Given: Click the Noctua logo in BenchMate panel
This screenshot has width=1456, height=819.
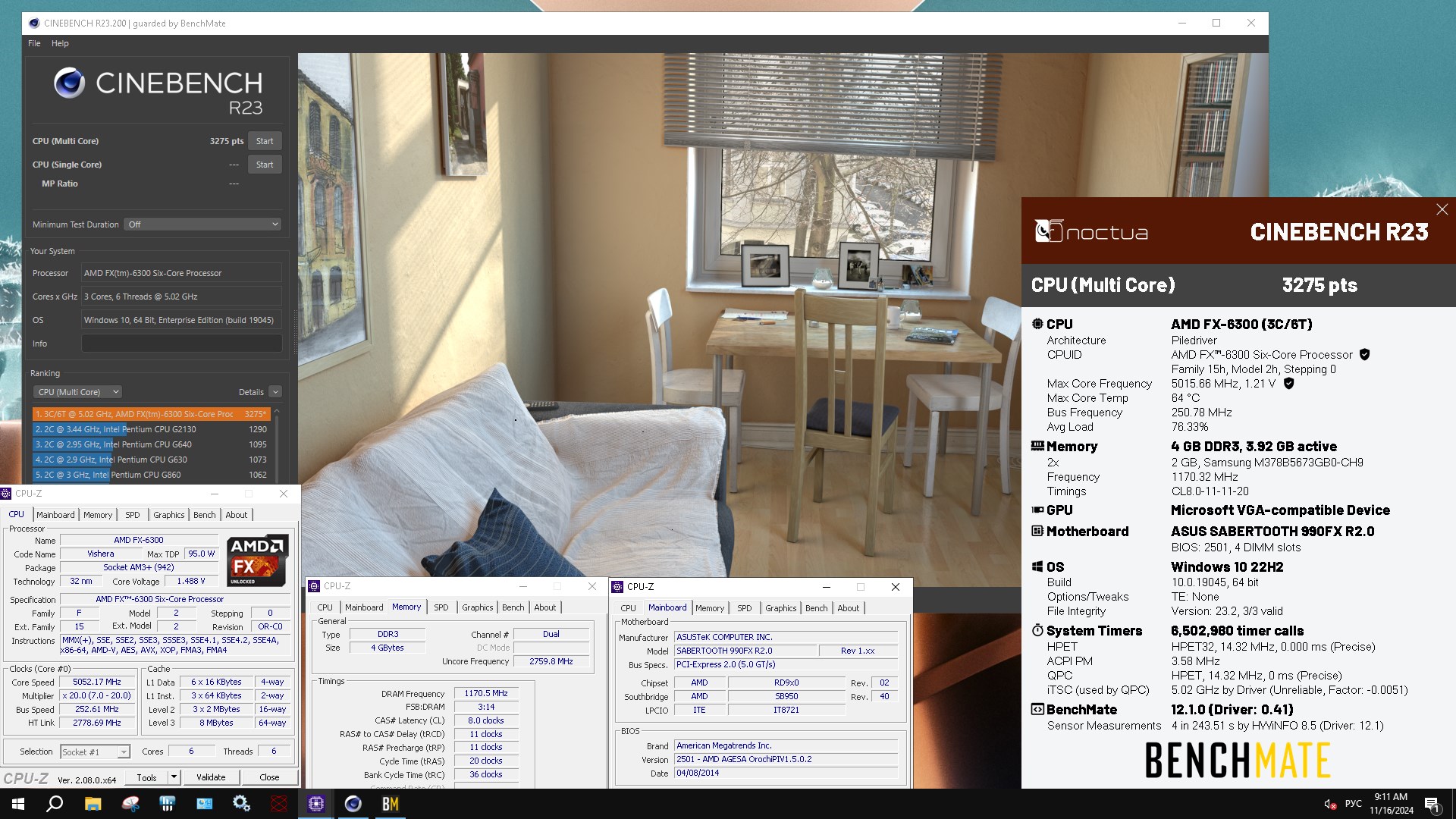Looking at the screenshot, I should (x=1091, y=231).
